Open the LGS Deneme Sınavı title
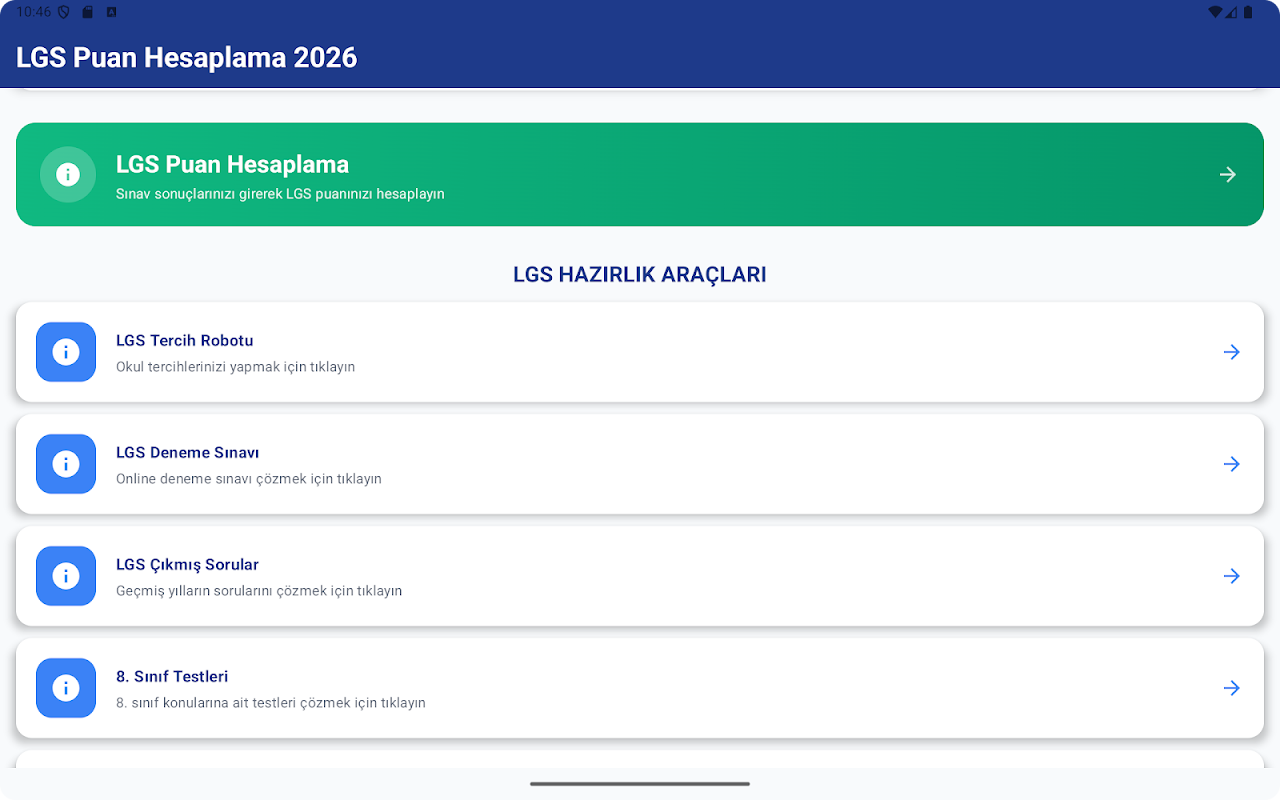Screen dimensions: 1280x800 (188, 452)
